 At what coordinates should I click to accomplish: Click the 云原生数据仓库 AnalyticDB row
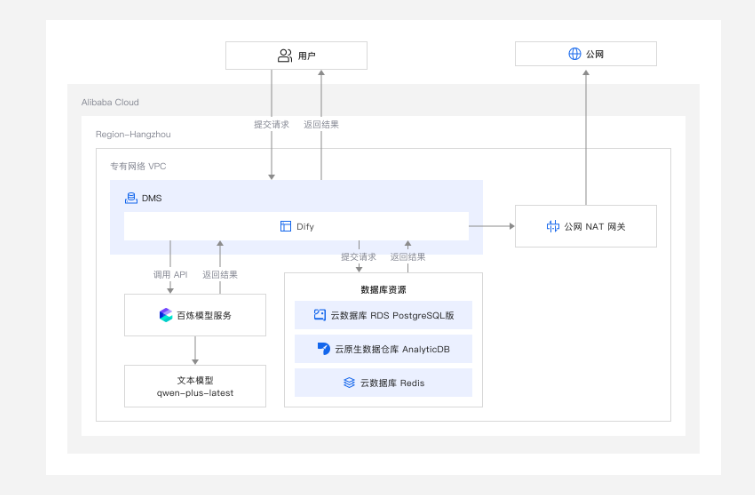(x=383, y=349)
